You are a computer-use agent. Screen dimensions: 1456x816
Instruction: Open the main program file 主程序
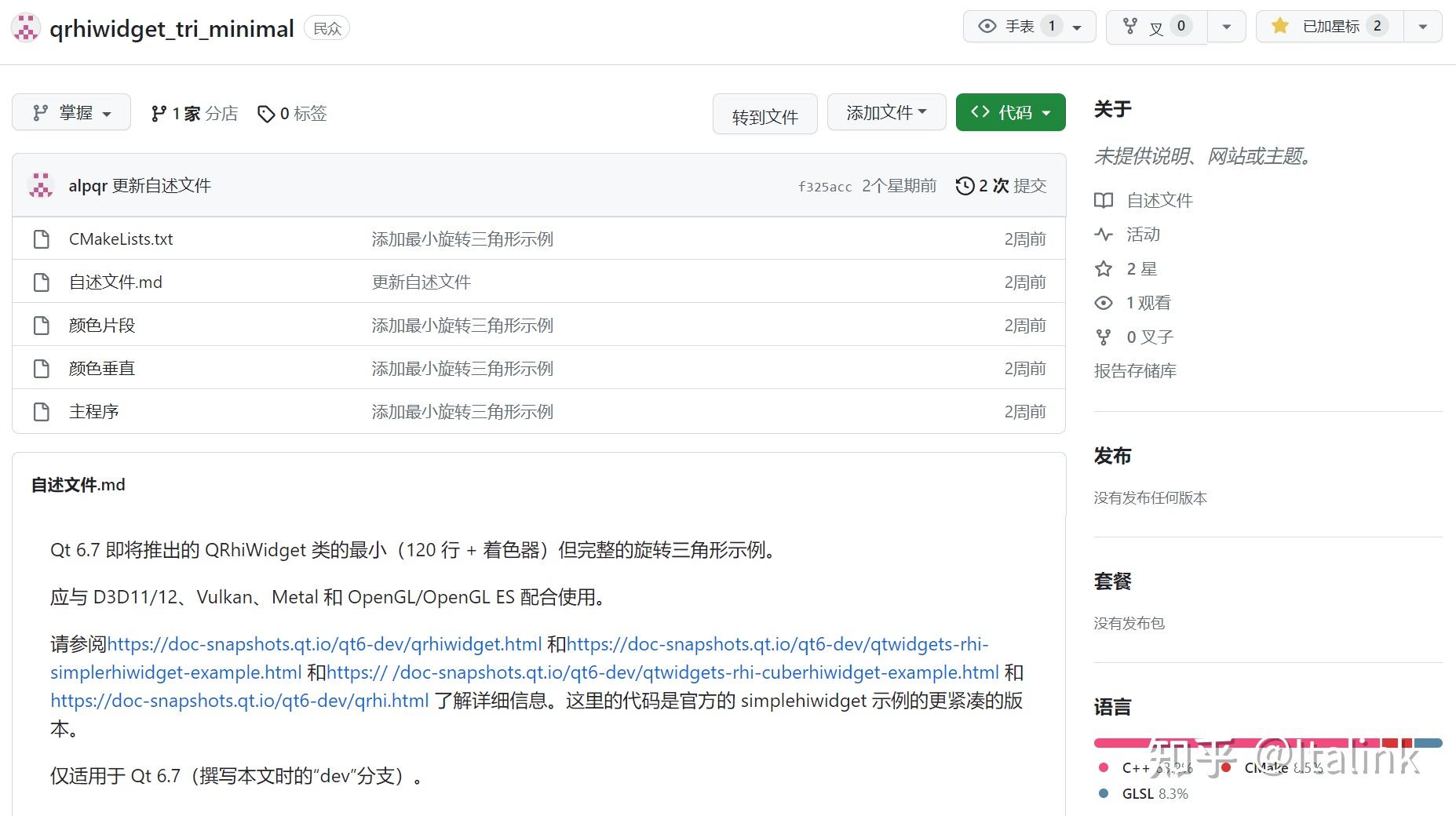94,412
